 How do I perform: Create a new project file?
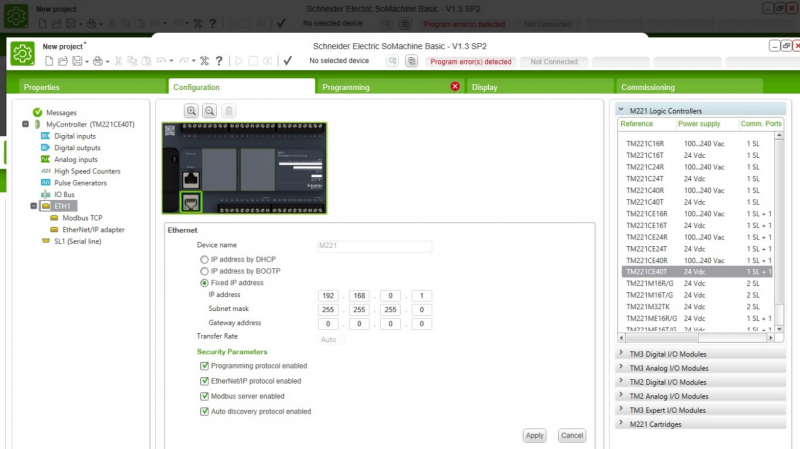click(x=49, y=61)
